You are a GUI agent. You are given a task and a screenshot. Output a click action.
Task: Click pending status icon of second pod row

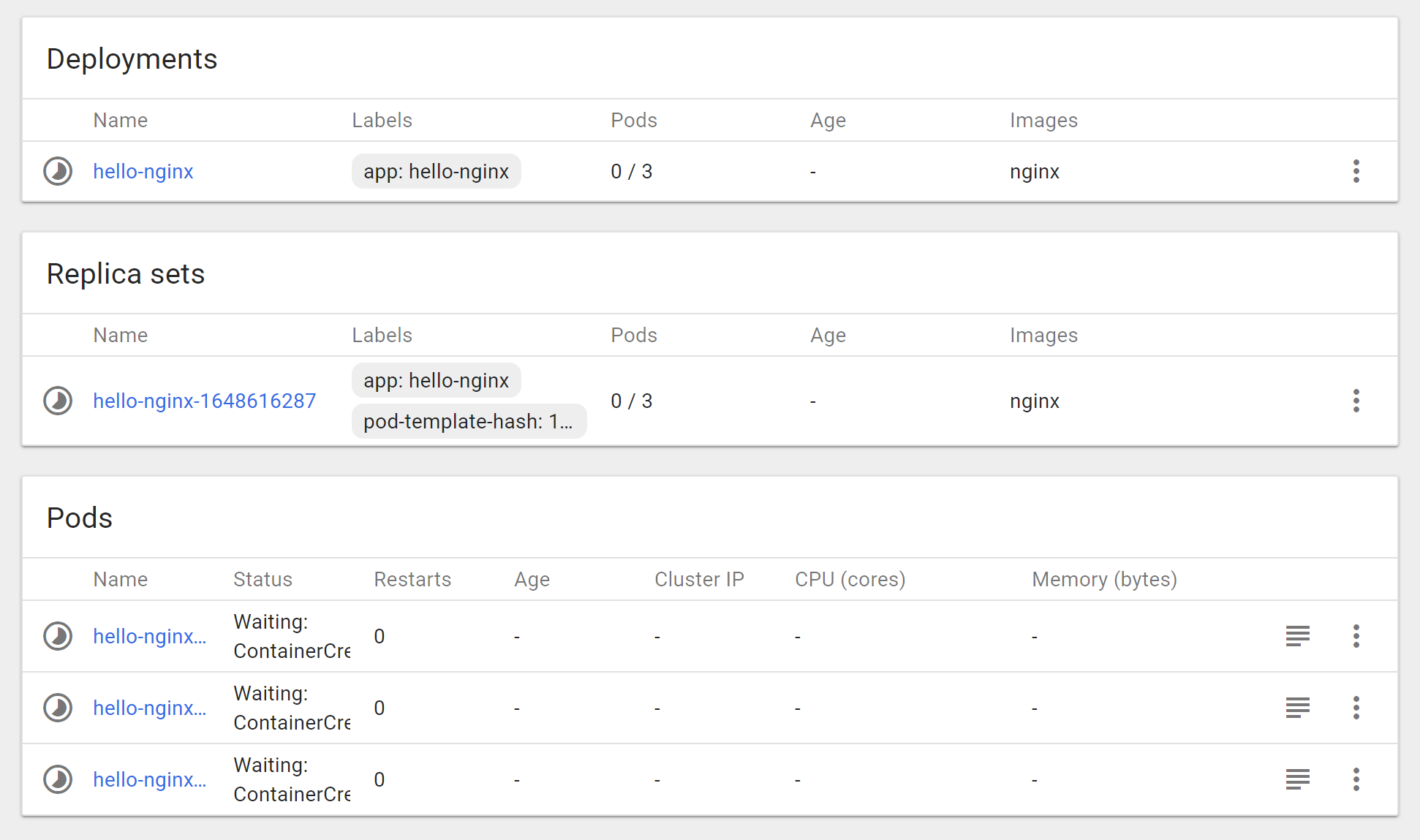click(58, 708)
